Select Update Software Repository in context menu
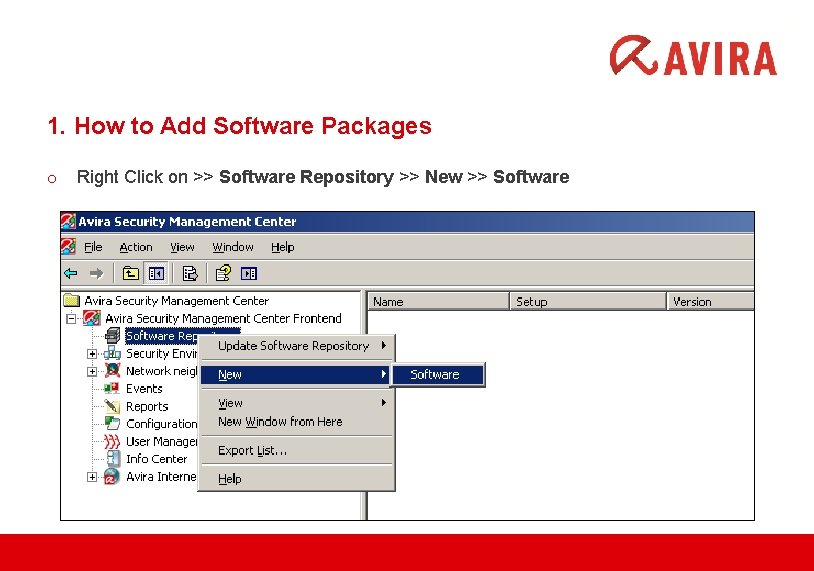Screen dimensions: 814x571 [x=296, y=346]
